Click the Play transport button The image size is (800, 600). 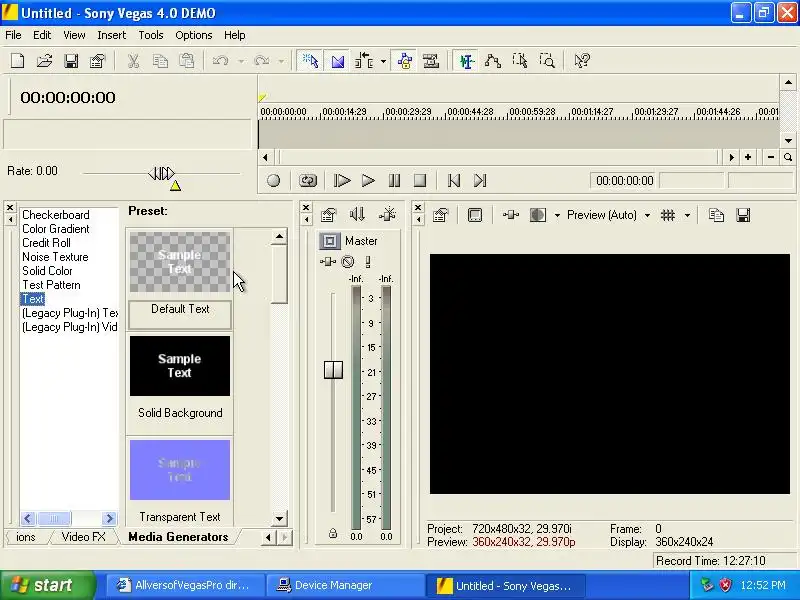368,181
